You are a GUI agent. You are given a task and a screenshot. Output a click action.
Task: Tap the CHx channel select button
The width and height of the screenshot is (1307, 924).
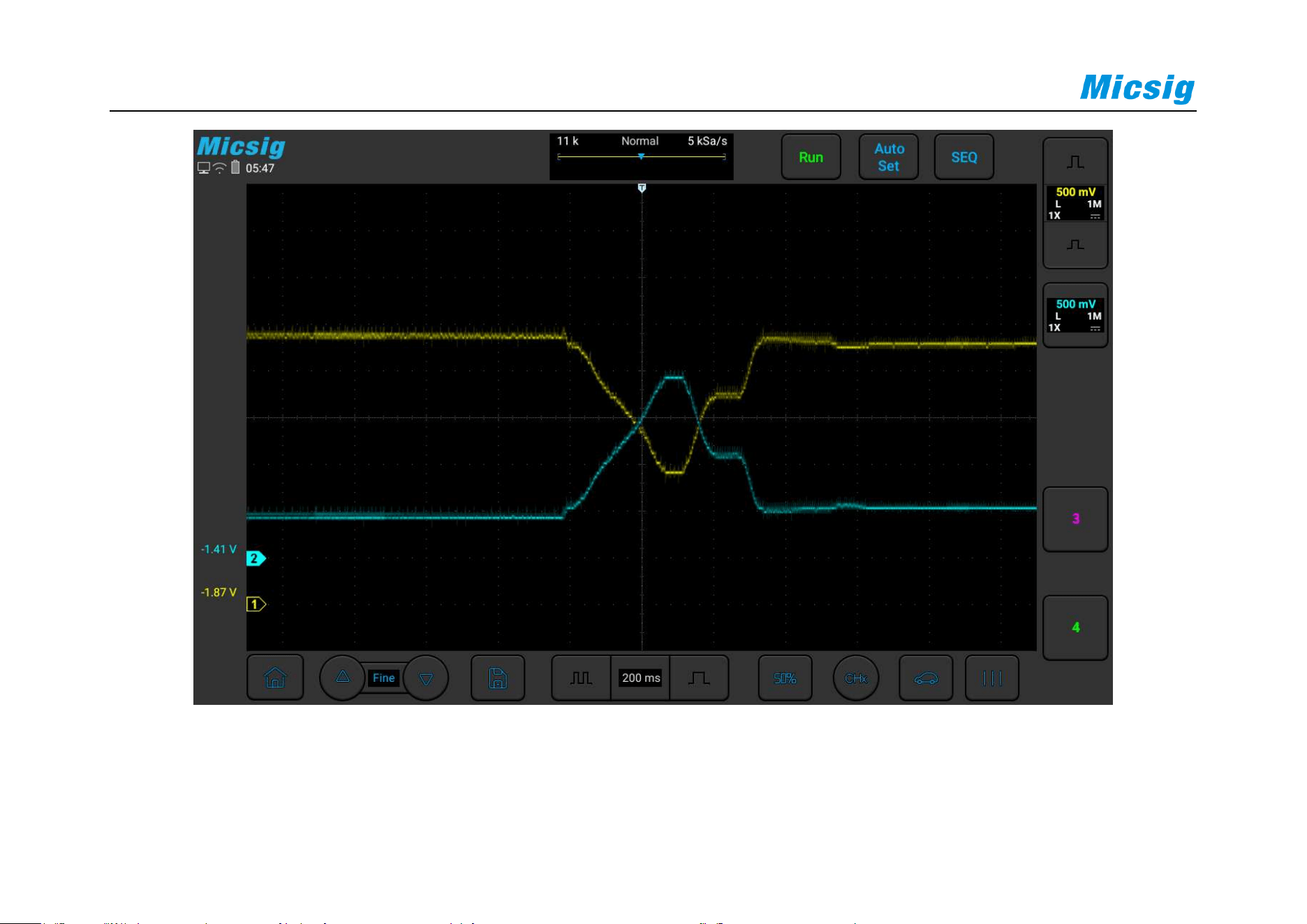pos(856,678)
